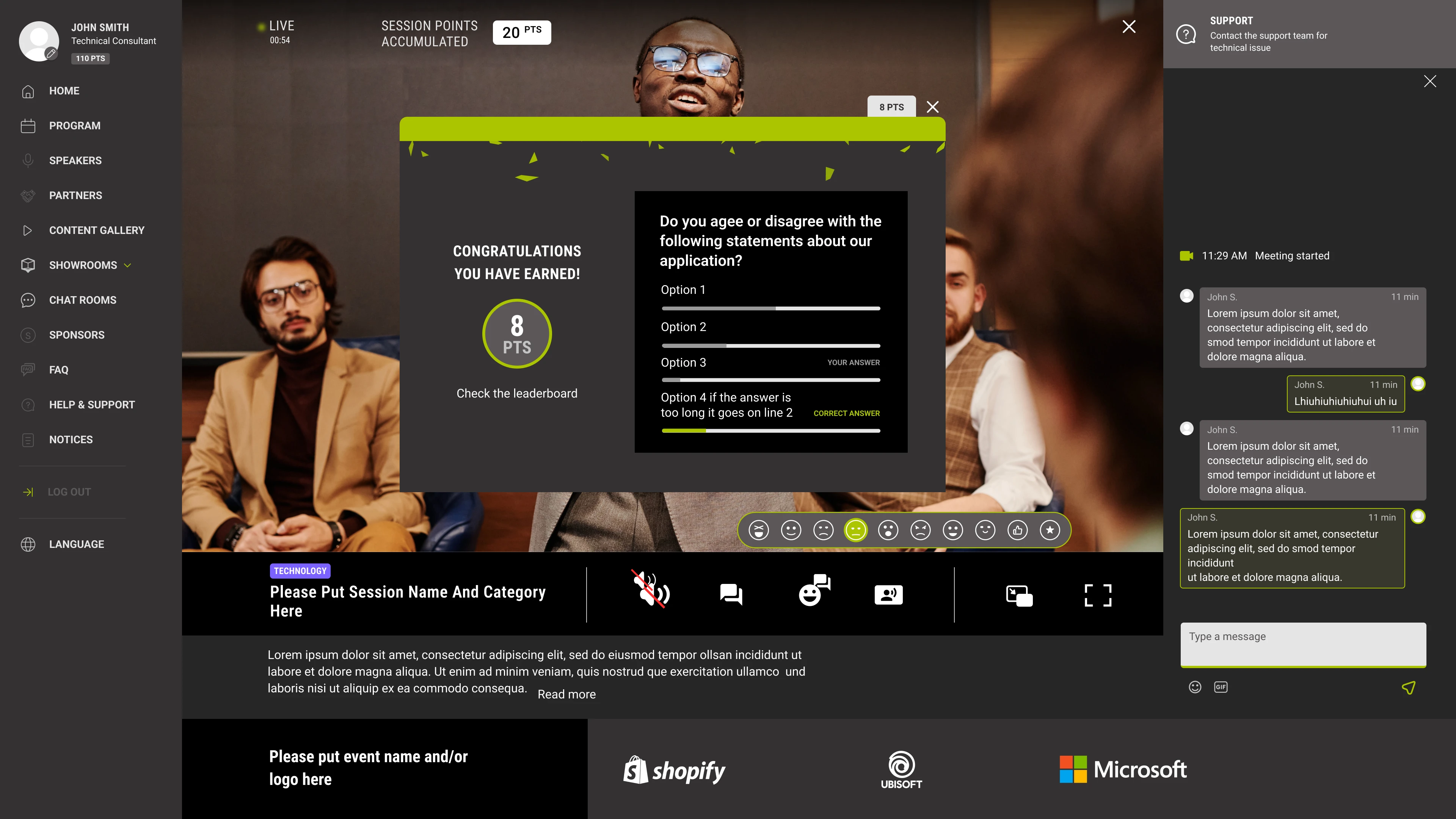
Task: Click the support question mark icon
Action: (x=1186, y=35)
